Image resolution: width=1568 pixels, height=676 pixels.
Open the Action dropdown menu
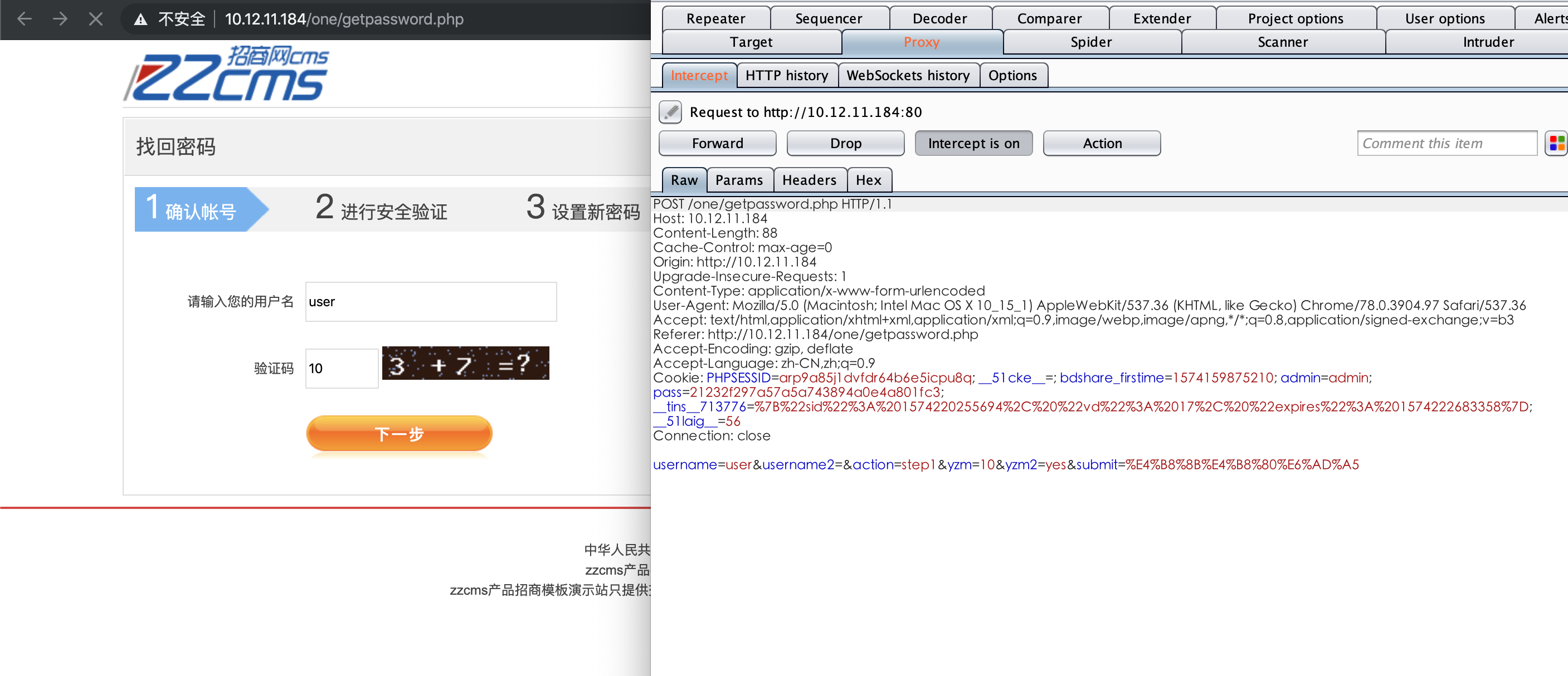[x=1101, y=144]
